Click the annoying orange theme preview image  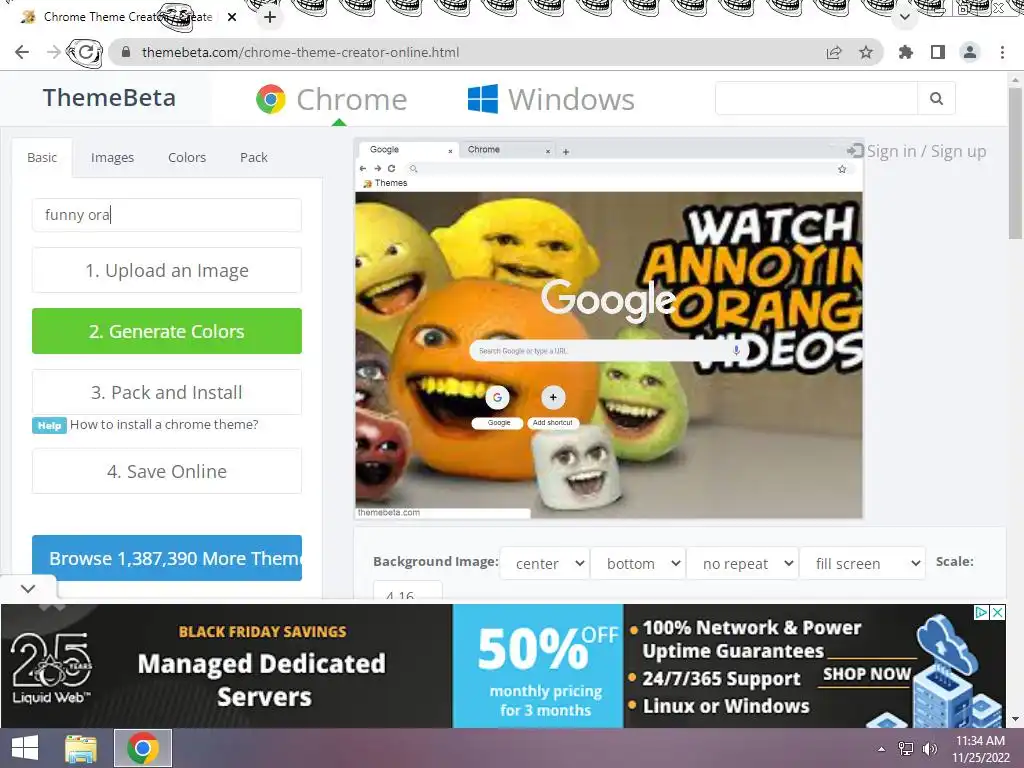click(609, 355)
